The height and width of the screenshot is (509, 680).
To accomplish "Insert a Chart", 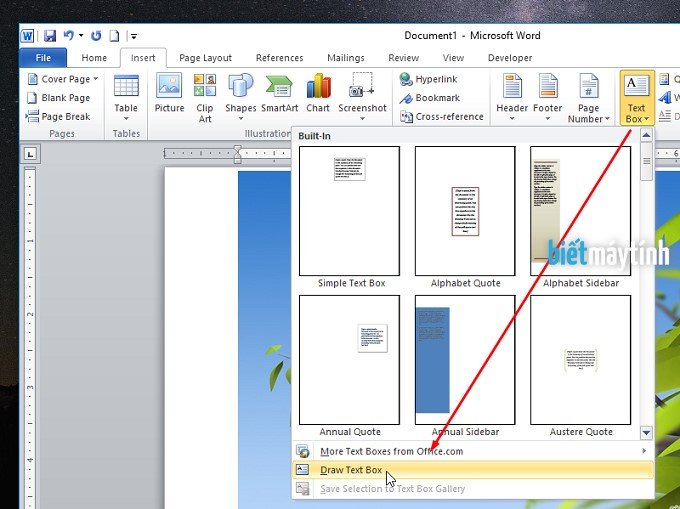I will click(x=318, y=94).
